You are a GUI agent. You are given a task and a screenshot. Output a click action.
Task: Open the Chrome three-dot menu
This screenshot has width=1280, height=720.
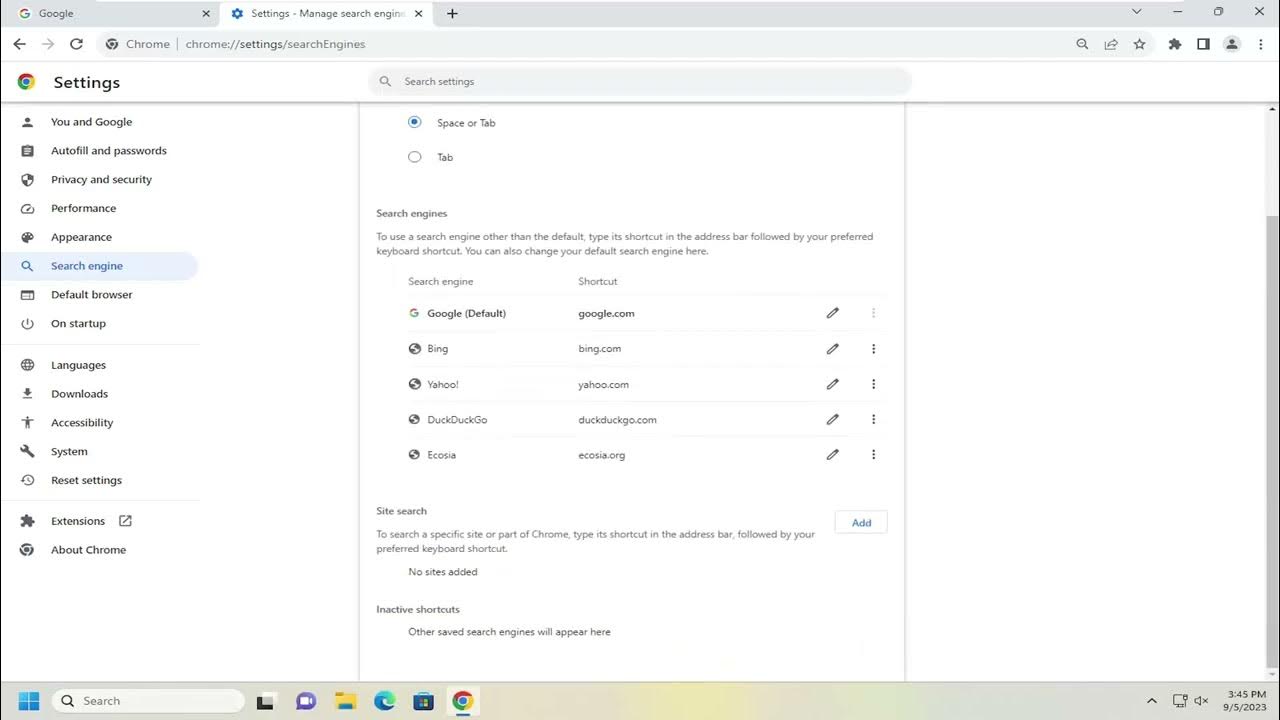coord(1260,44)
